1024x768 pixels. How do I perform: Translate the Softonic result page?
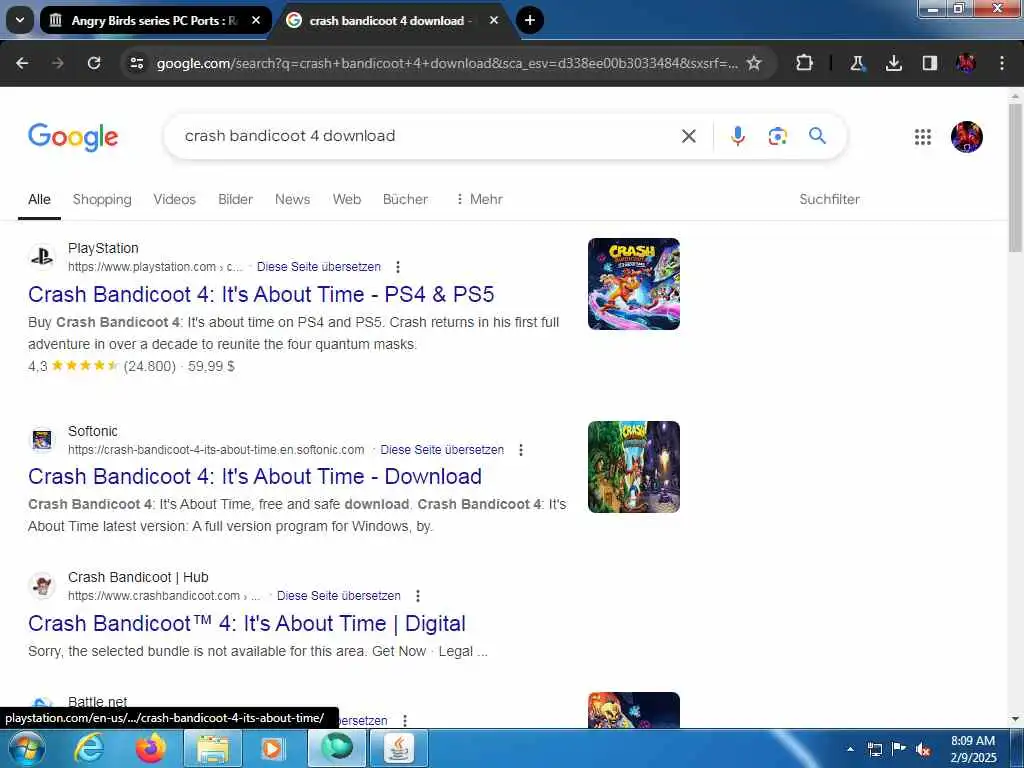[442, 449]
